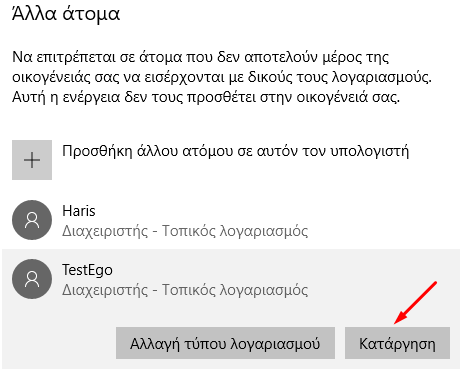Click the word υπολογιστή in add-person label
Screen dimensions: 474x382
coord(369,152)
